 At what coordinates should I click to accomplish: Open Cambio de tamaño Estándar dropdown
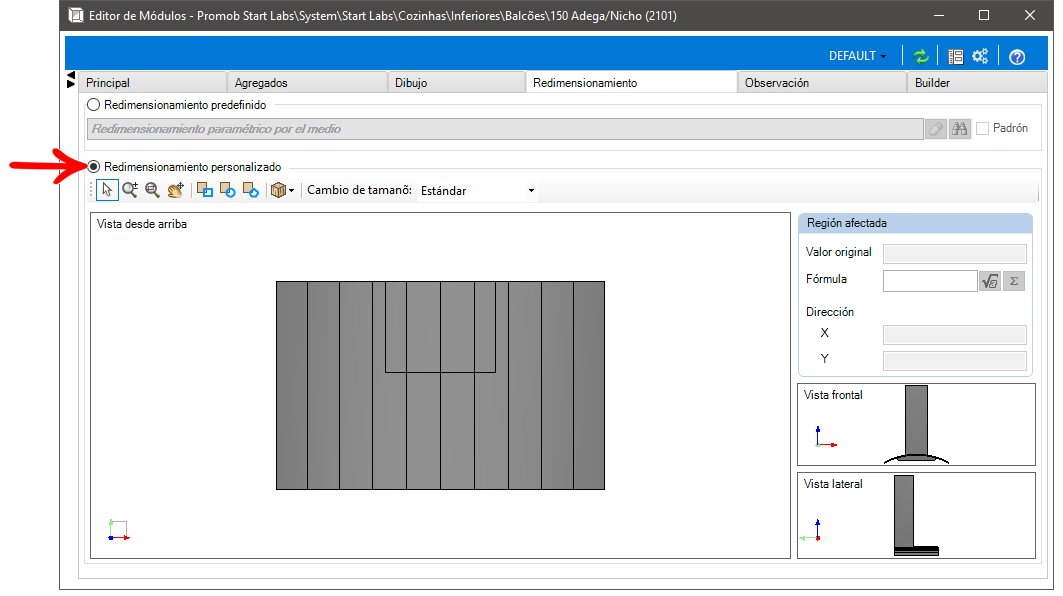click(477, 191)
